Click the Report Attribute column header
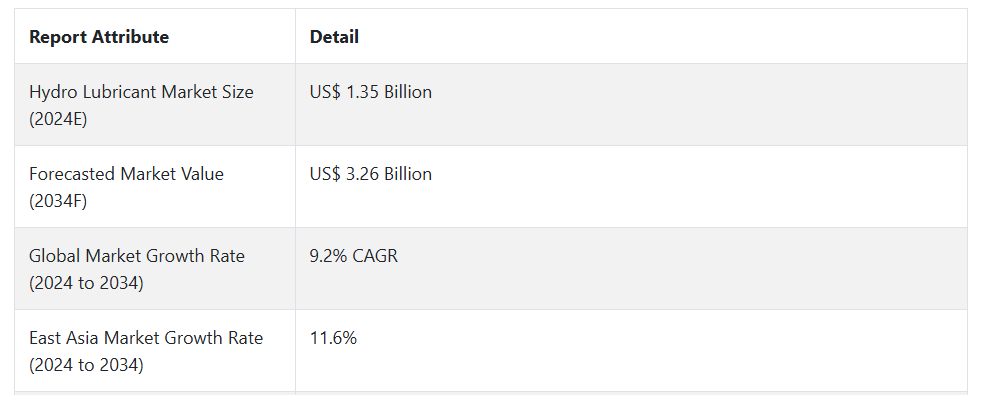 pyautogui.click(x=99, y=37)
